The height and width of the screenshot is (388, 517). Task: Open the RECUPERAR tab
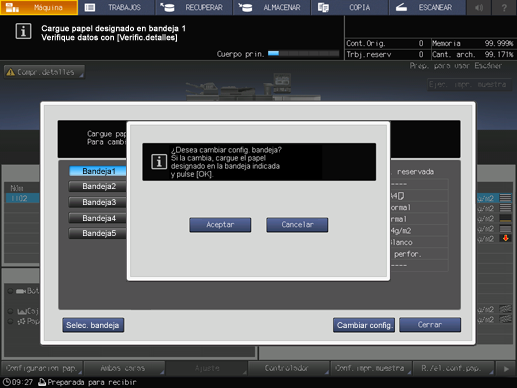pyautogui.click(x=194, y=7)
